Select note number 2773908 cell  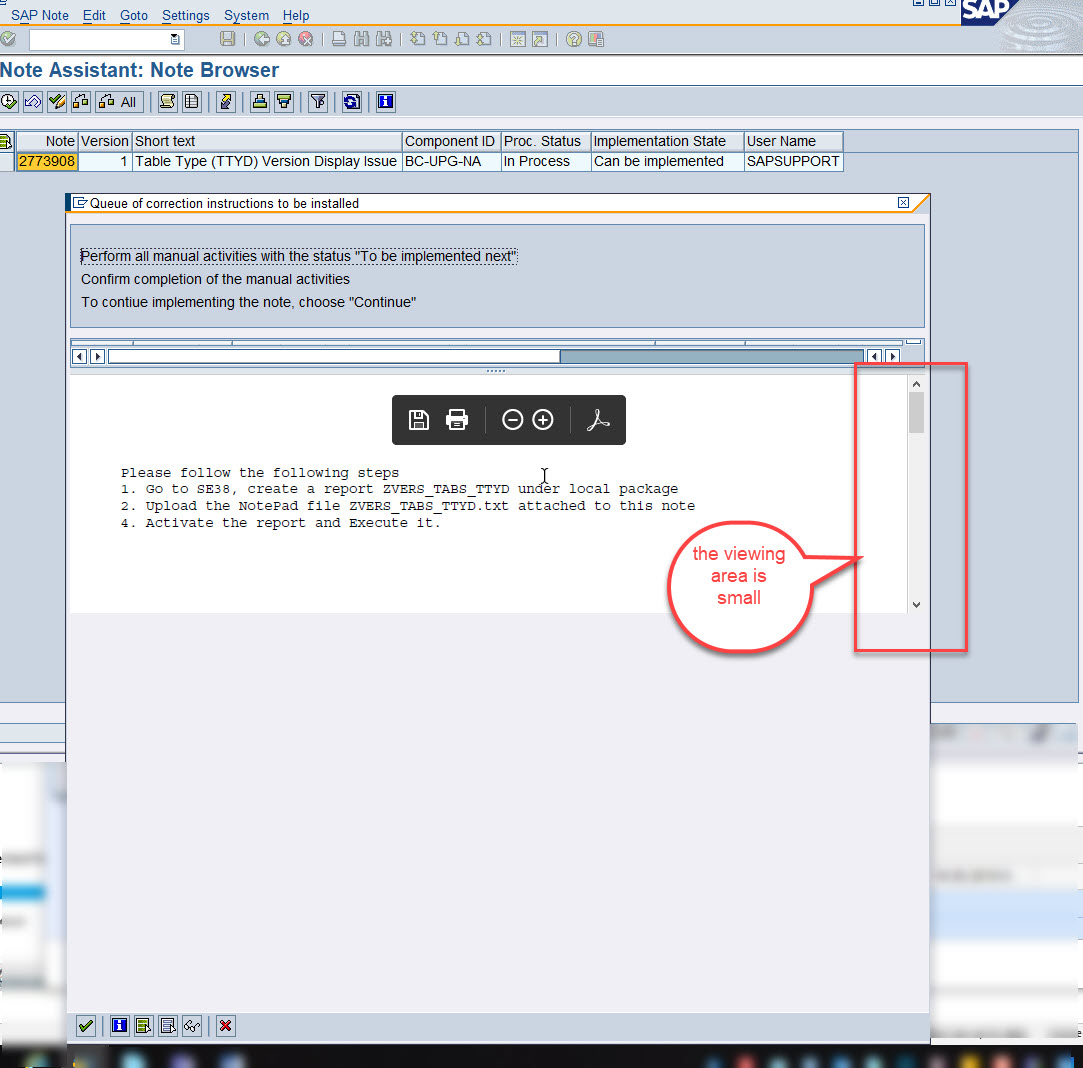tap(47, 162)
